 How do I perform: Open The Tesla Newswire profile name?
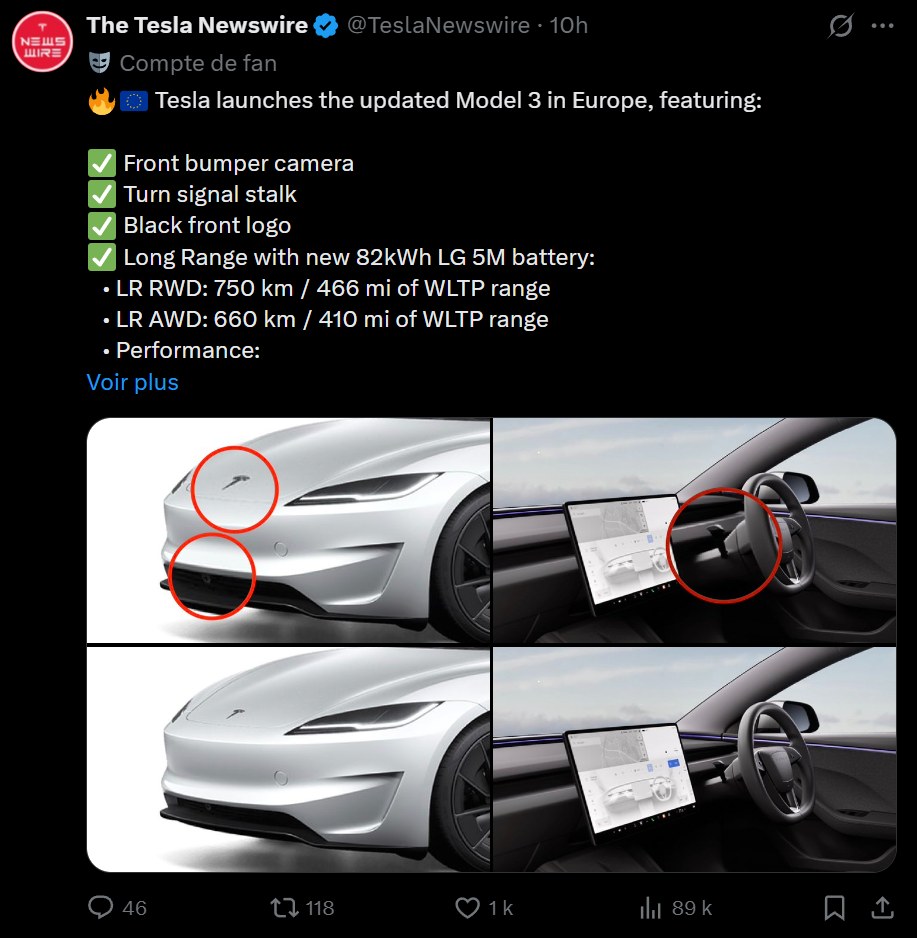coord(197,26)
